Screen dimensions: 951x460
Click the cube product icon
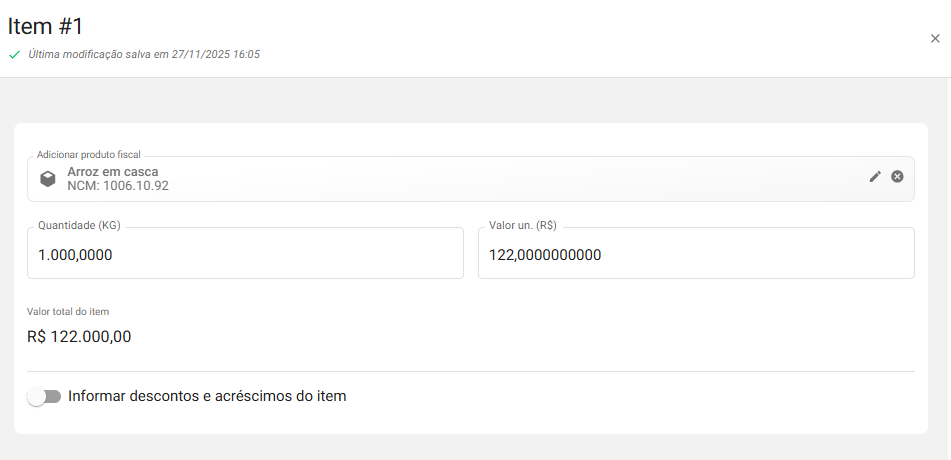point(47,179)
